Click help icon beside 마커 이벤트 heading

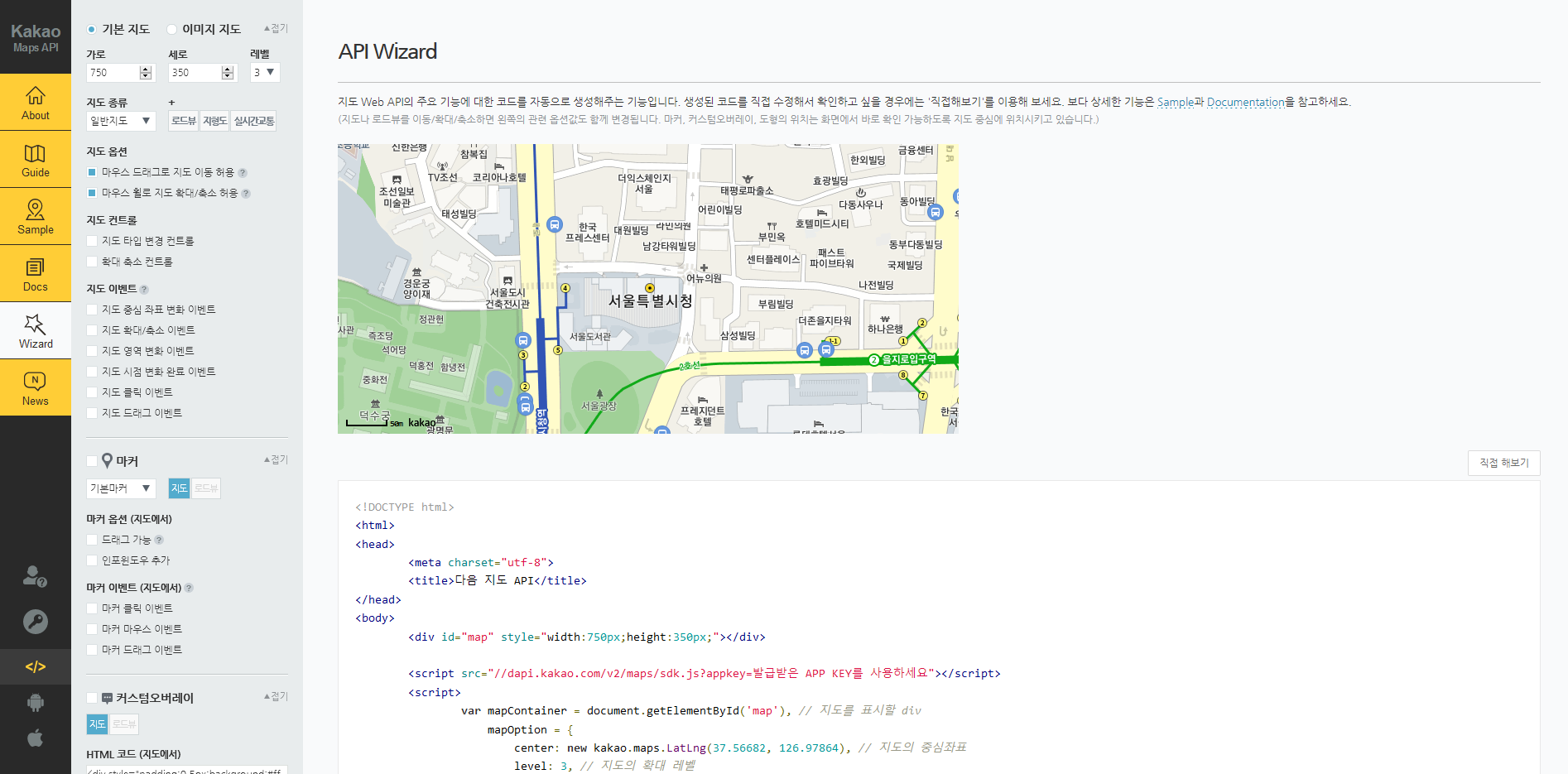[189, 588]
